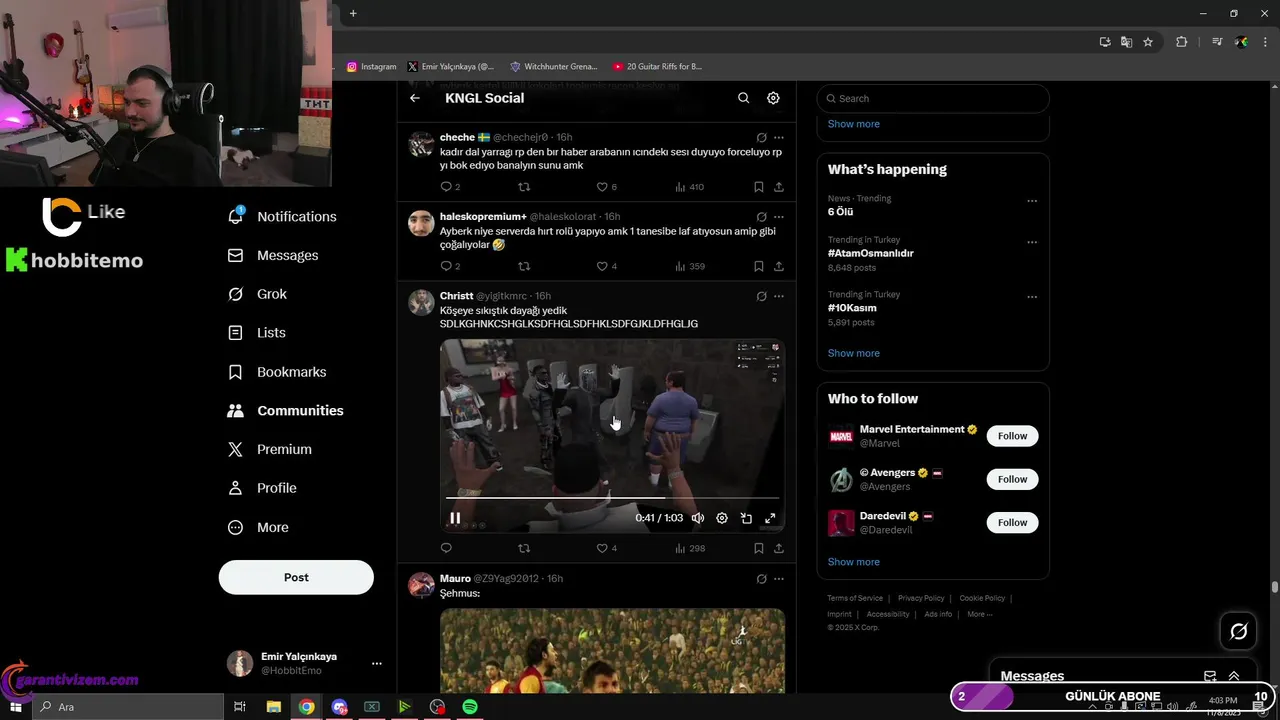This screenshot has height=720, width=1280.
Task: Reply to Christt's video post
Action: pos(446,548)
